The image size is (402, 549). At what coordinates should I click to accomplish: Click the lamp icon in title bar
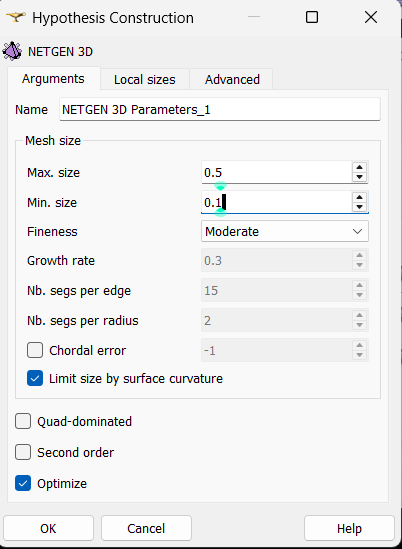(x=16, y=17)
